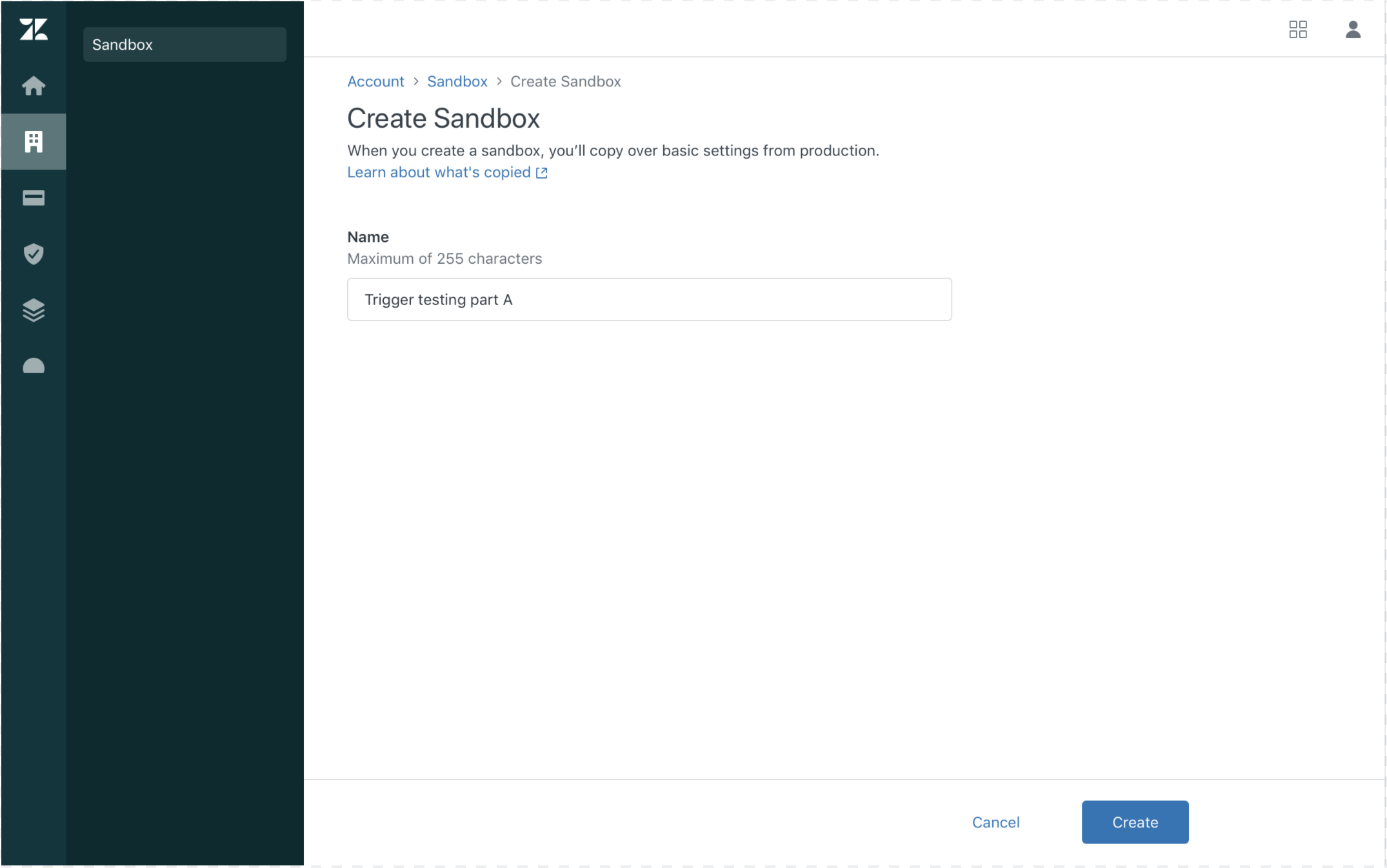This screenshot has height=868, width=1387.
Task: Click external link icon beside Learn link
Action: point(542,173)
